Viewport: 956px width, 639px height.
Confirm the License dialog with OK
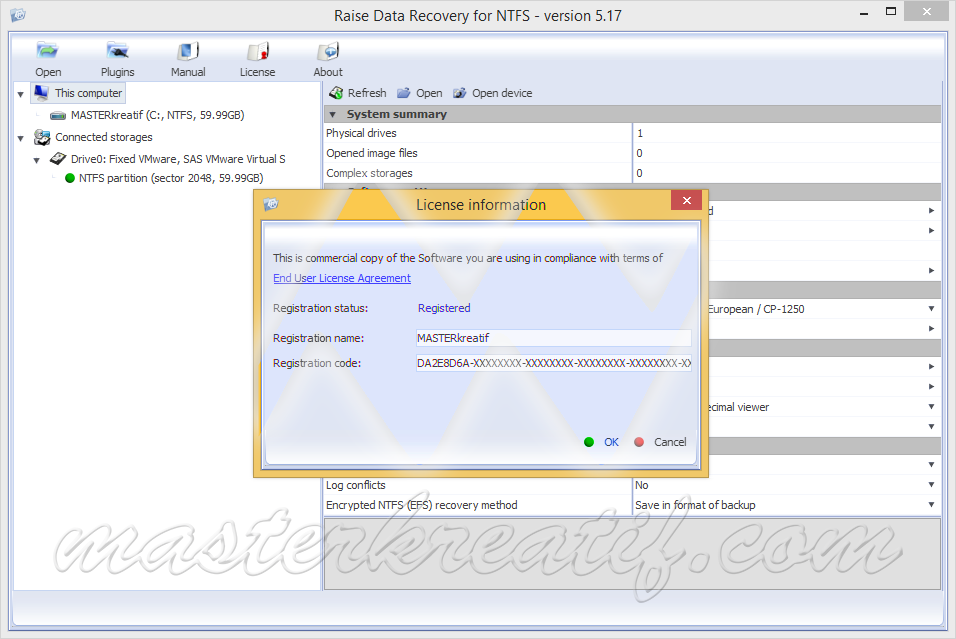tap(611, 442)
